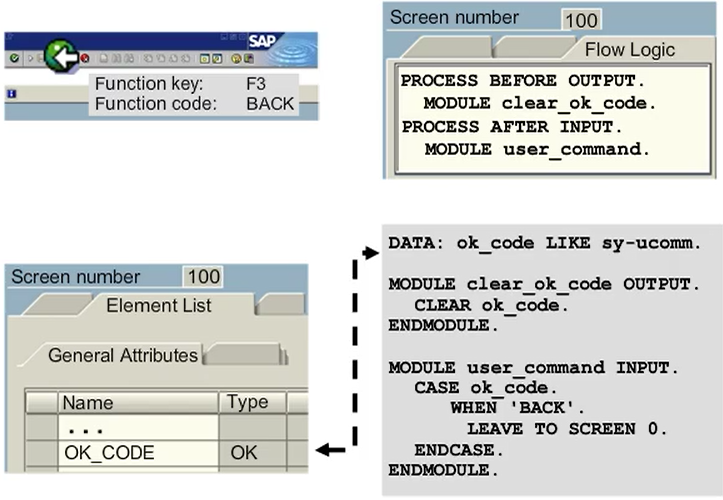The height and width of the screenshot is (500, 723).
Task: Click the red Cancel icon
Action: click(x=85, y=59)
